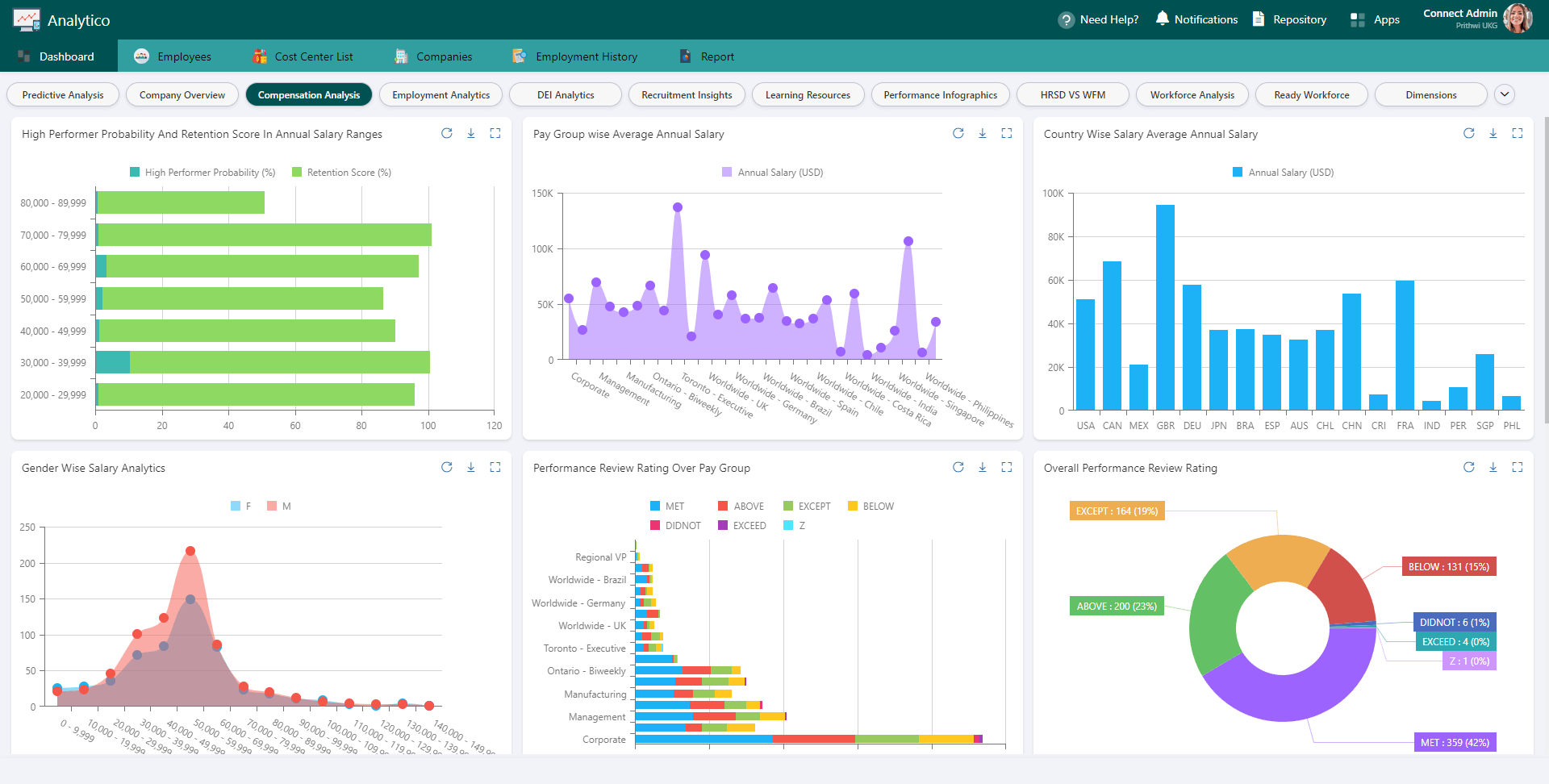Click the ABOVE : 200 donut segment label

pos(1116,606)
